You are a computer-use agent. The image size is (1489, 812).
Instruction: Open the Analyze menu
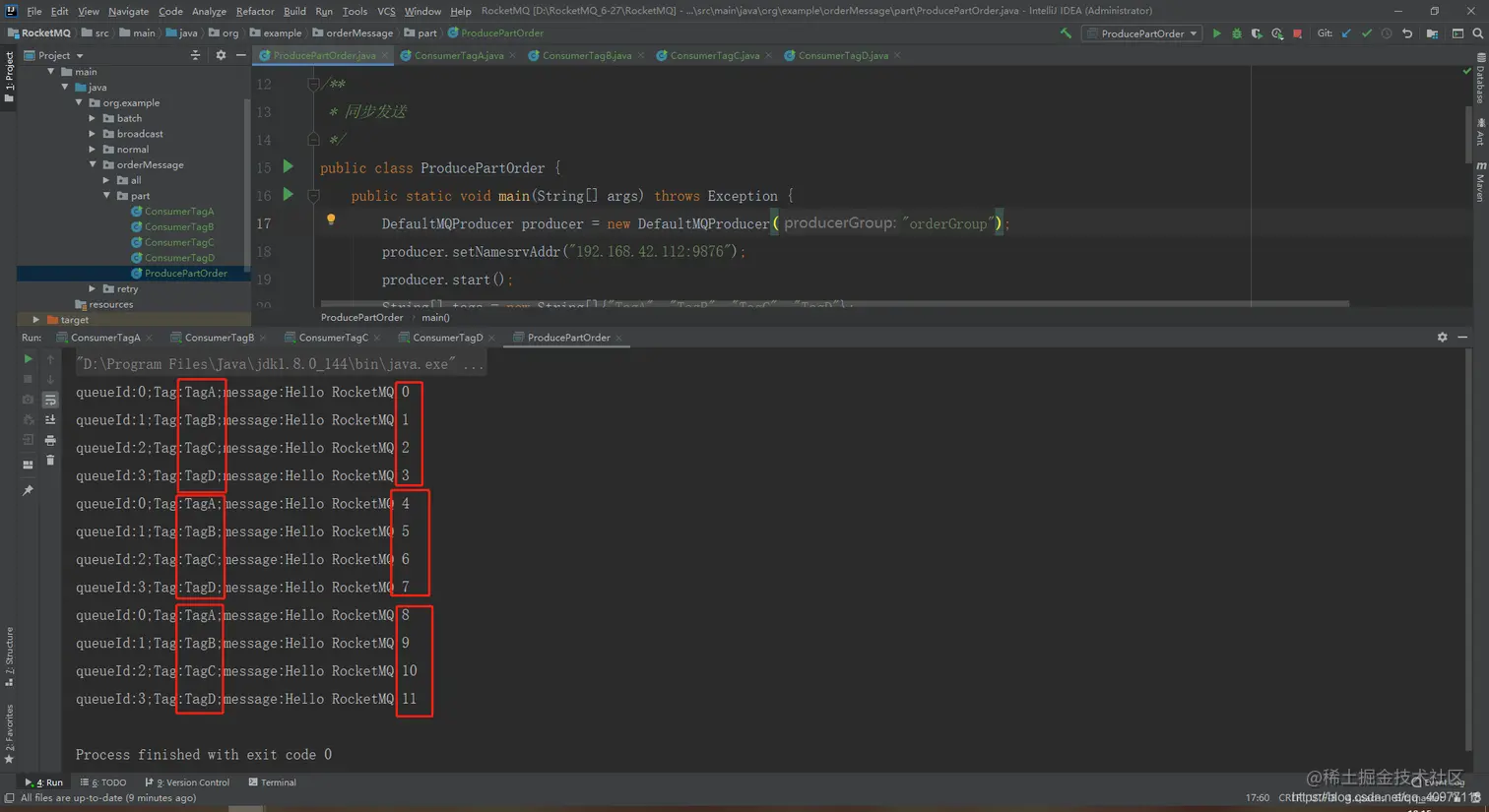pyautogui.click(x=209, y=11)
